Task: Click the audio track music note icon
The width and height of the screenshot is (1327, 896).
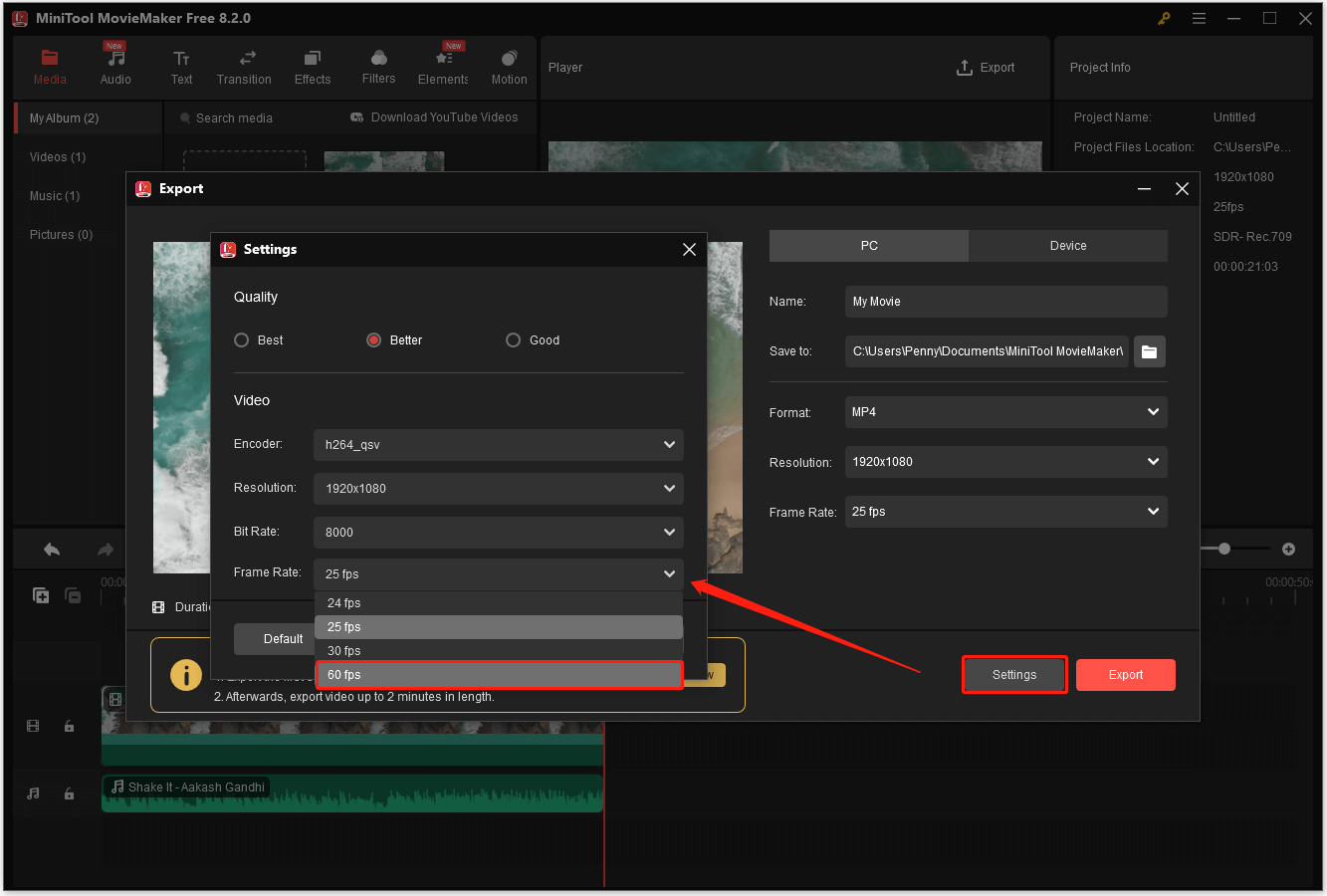Action: click(x=33, y=793)
